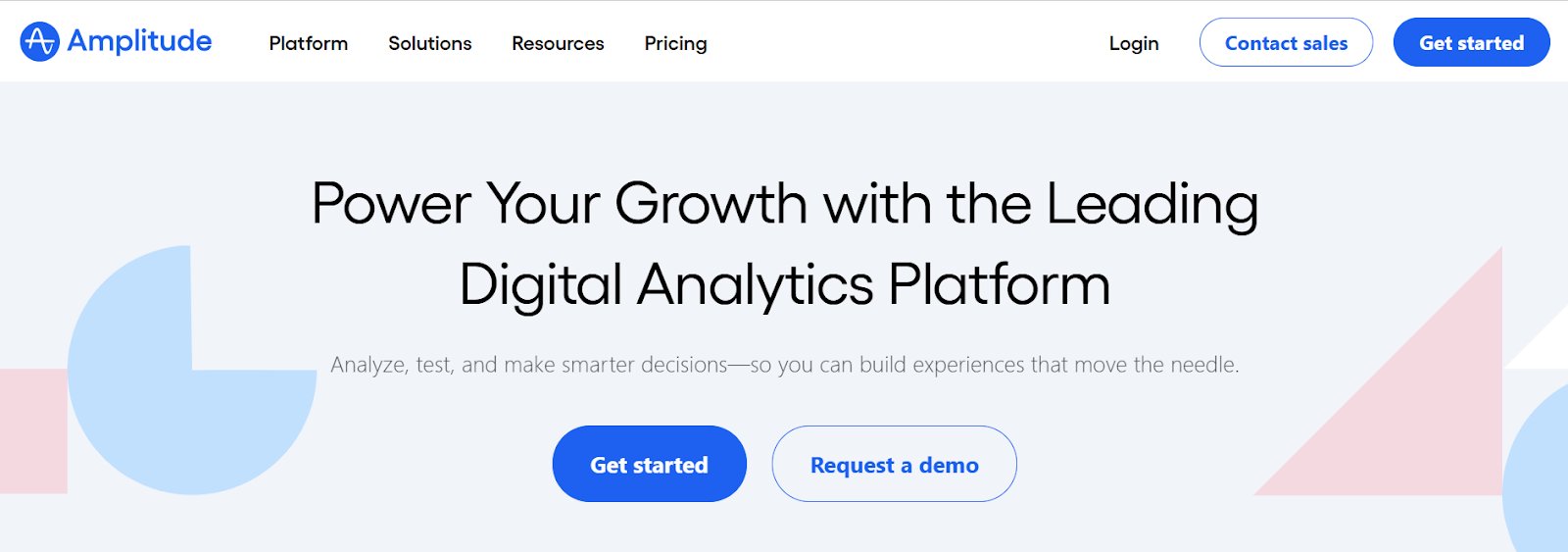This screenshot has height=552, width=1568.
Task: Click the Contact sales button
Action: [1286, 42]
